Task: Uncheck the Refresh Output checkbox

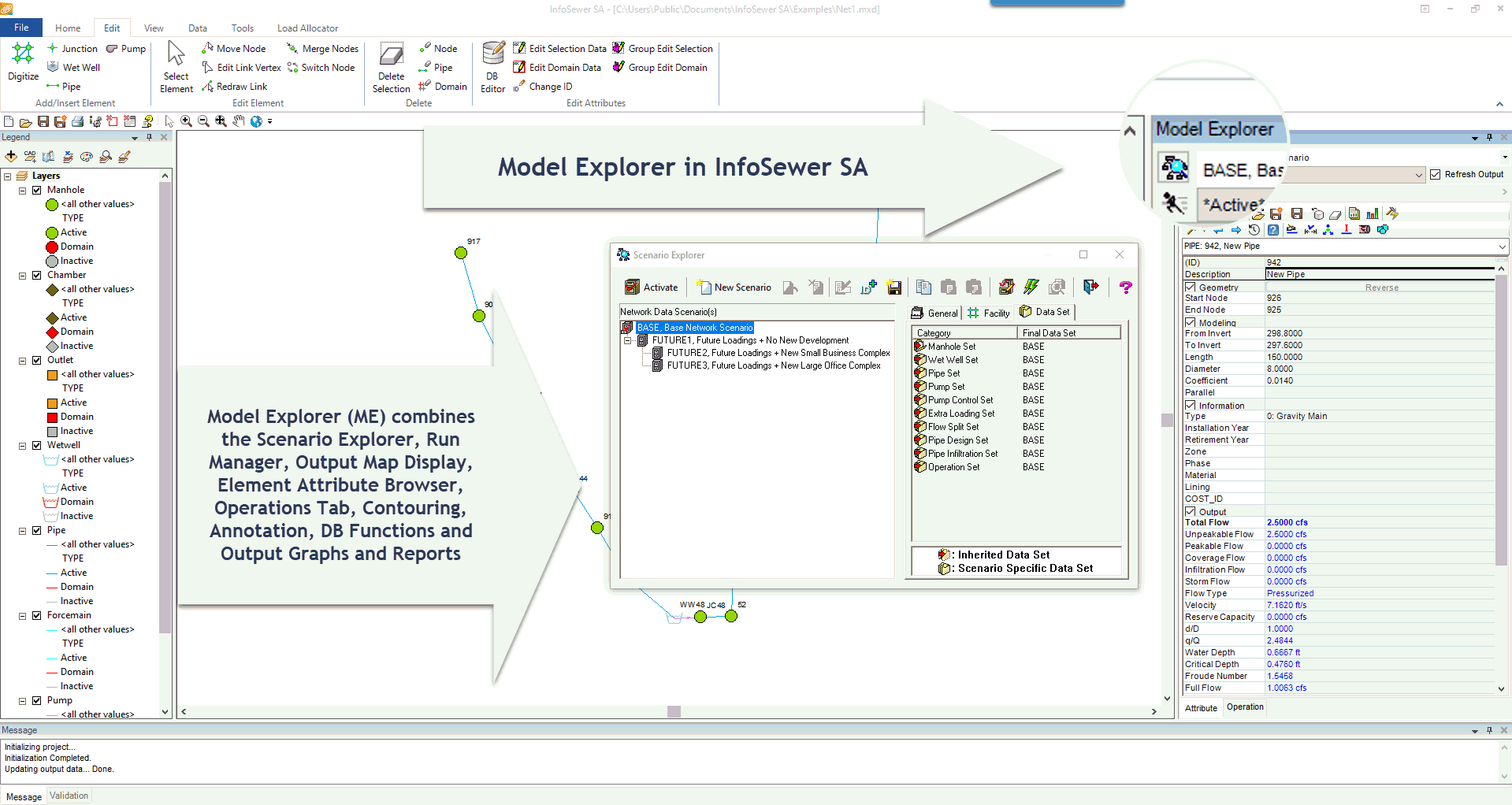Action: tap(1436, 174)
